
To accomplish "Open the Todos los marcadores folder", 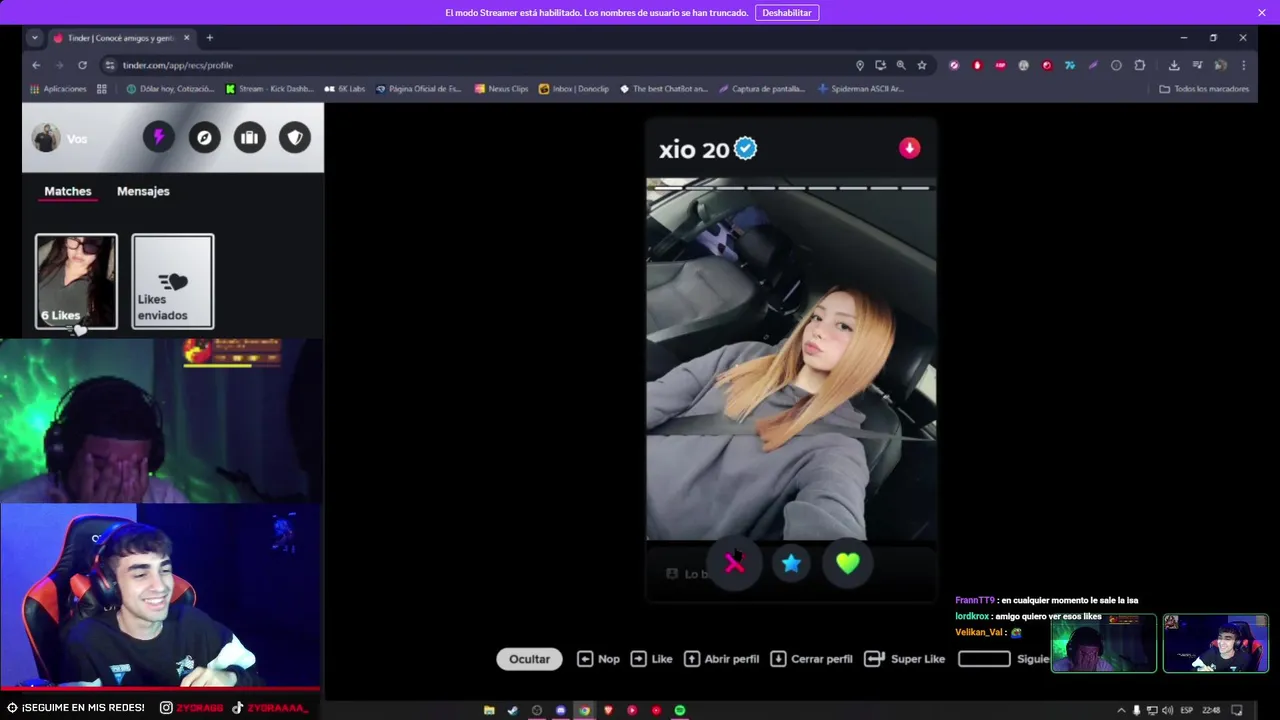I will tap(1204, 89).
